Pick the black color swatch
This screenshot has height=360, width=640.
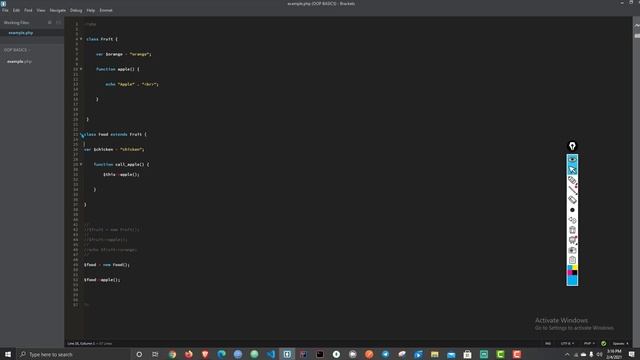click(x=575, y=273)
